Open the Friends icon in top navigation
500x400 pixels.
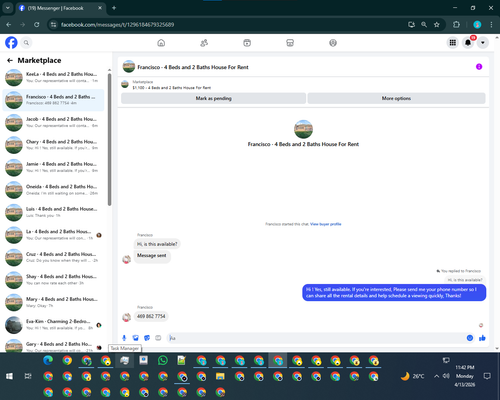click(204, 43)
